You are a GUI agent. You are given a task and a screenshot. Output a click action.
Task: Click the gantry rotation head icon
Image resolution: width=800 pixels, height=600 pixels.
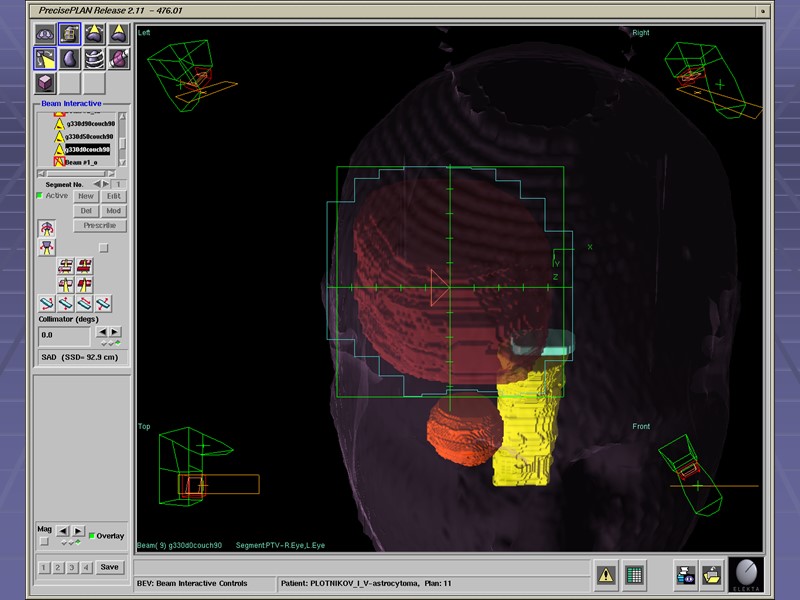(x=47, y=228)
